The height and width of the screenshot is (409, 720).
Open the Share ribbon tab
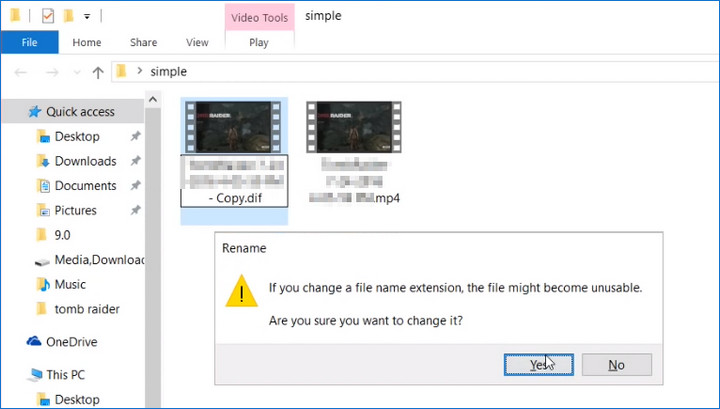coord(143,42)
